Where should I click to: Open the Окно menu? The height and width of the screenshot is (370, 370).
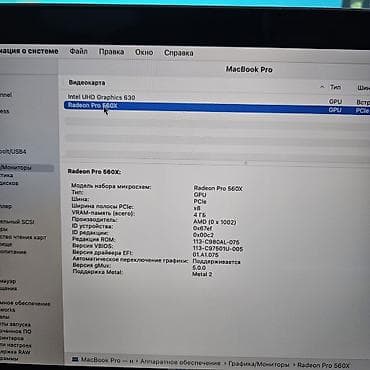144,52
